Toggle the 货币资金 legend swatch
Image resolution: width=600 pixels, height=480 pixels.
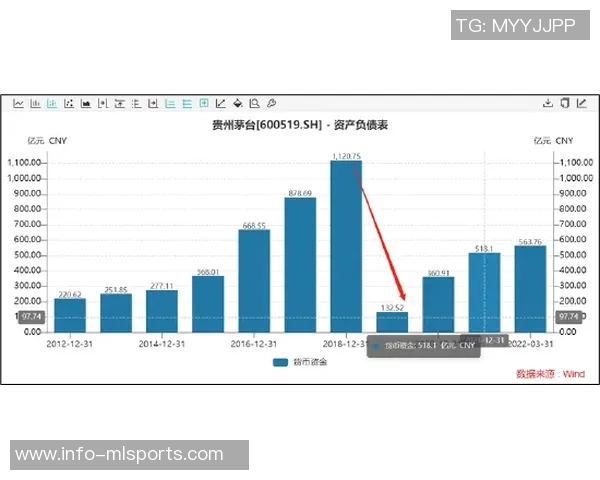(x=280, y=362)
